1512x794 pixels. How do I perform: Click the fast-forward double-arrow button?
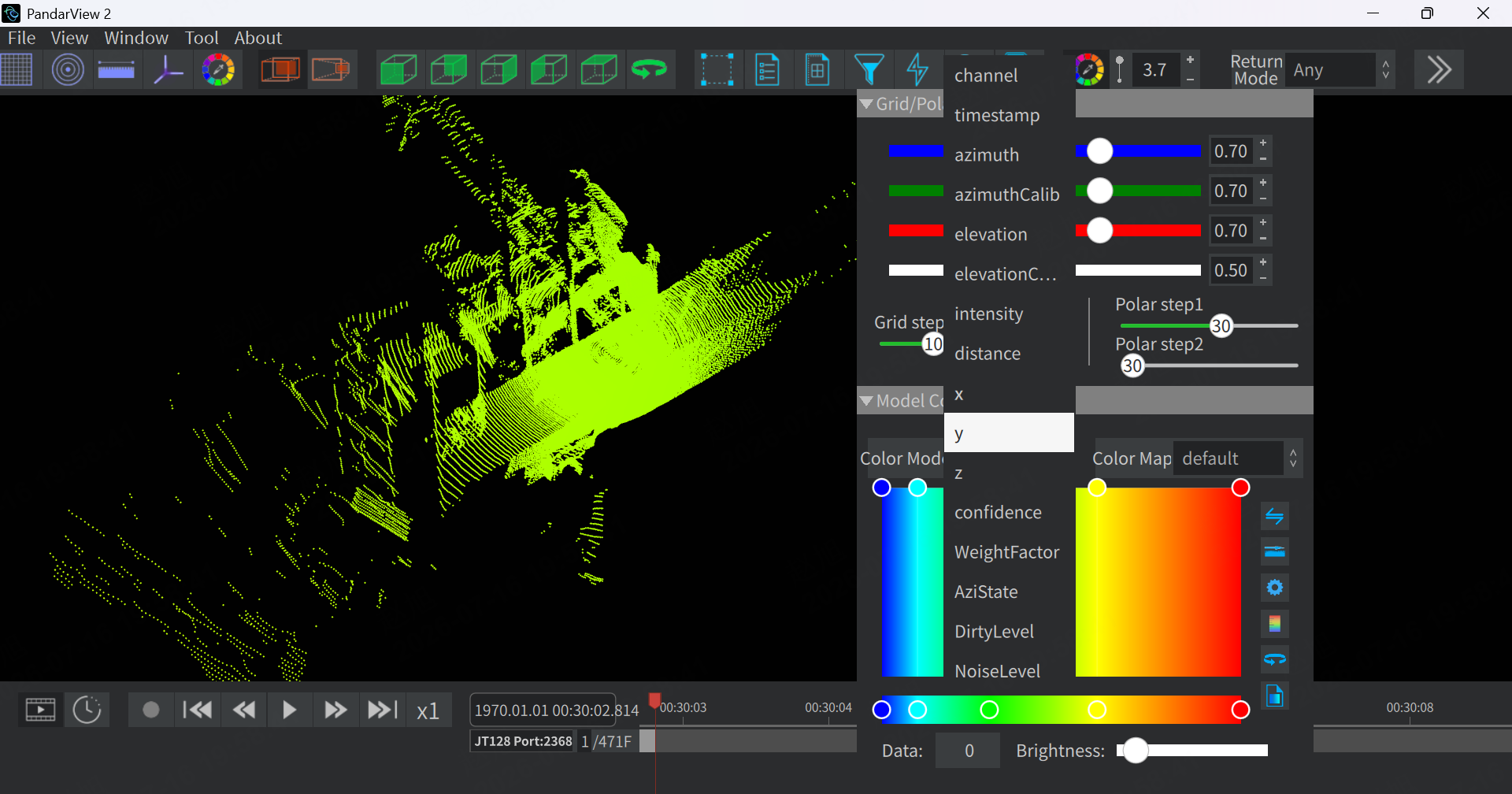335,710
